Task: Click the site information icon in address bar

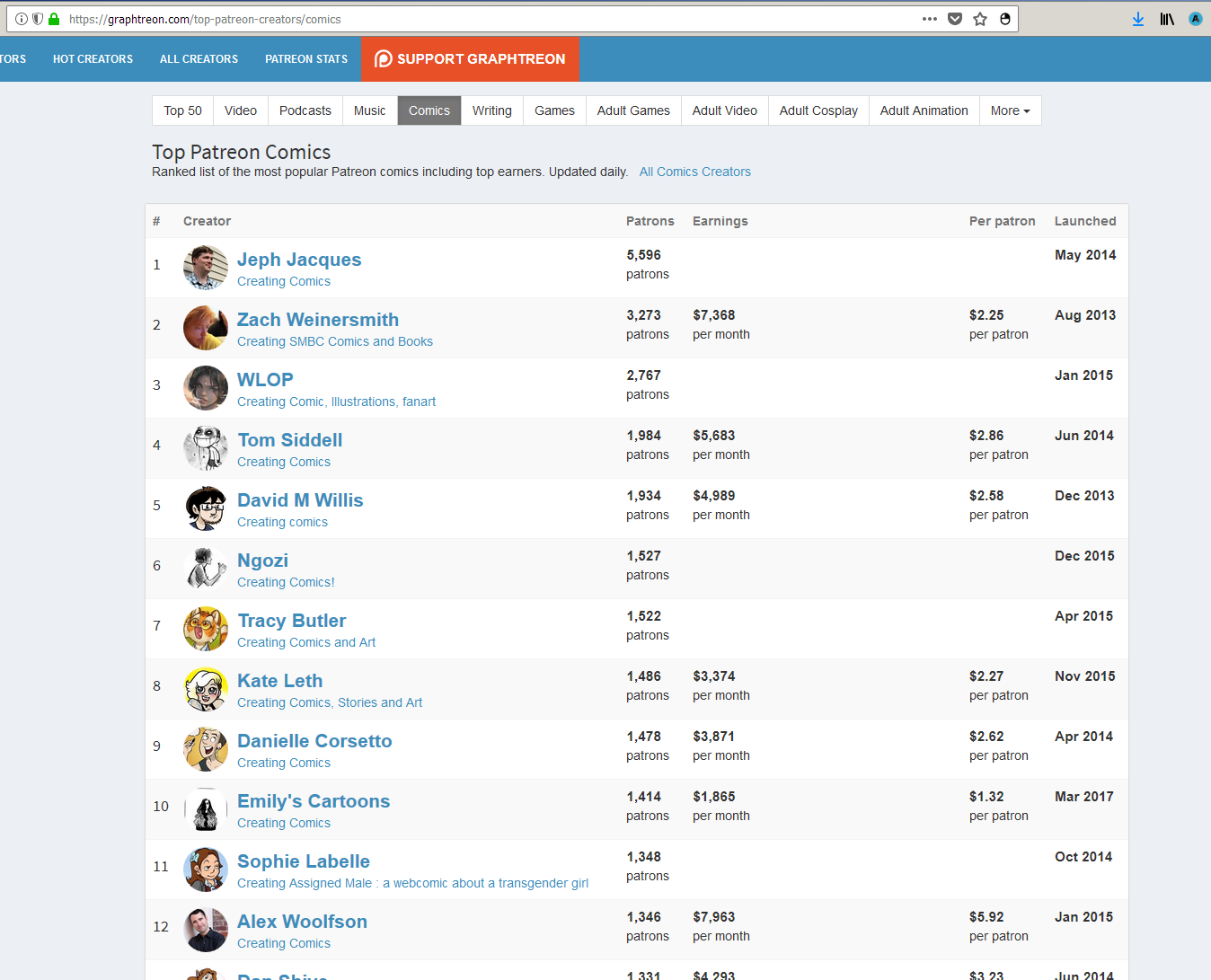Action: point(22,19)
